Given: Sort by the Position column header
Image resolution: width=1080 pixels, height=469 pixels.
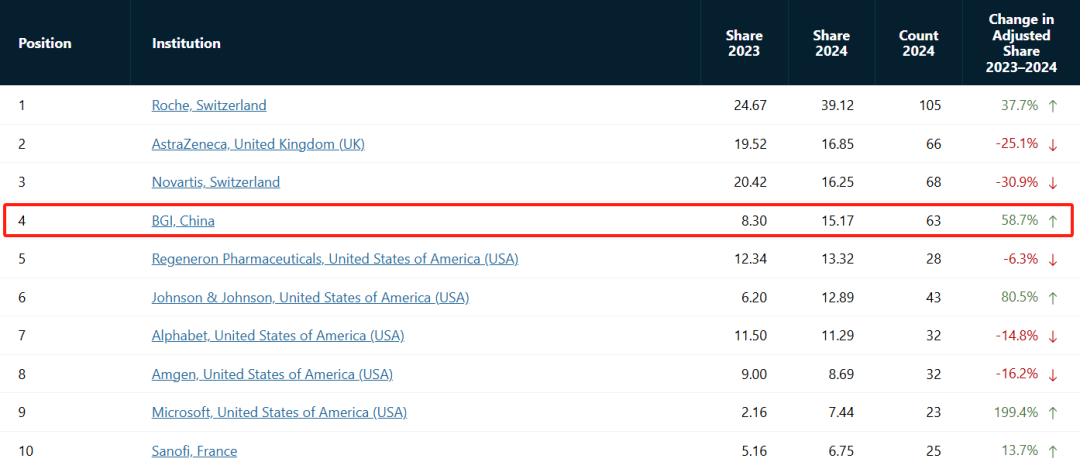Looking at the screenshot, I should click(45, 43).
